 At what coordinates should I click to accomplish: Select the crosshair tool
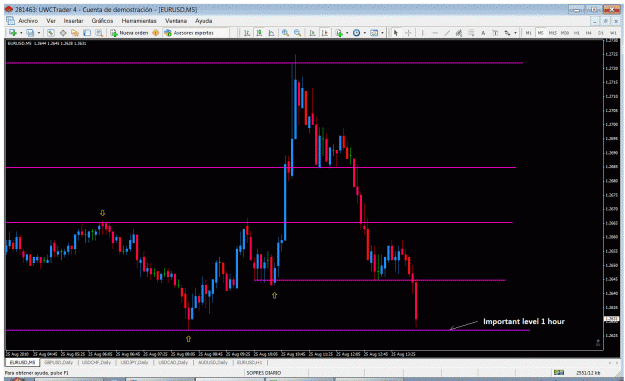408,33
